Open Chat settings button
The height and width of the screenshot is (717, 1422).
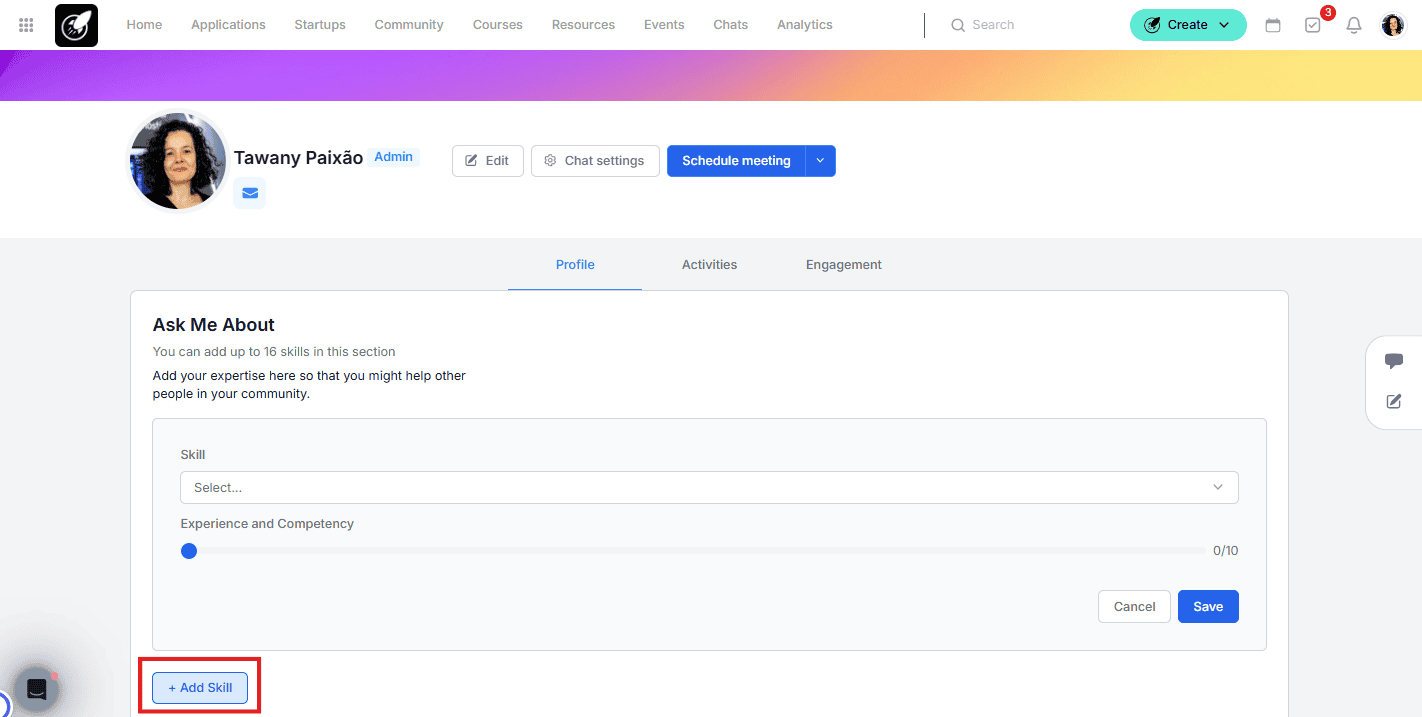[595, 161]
